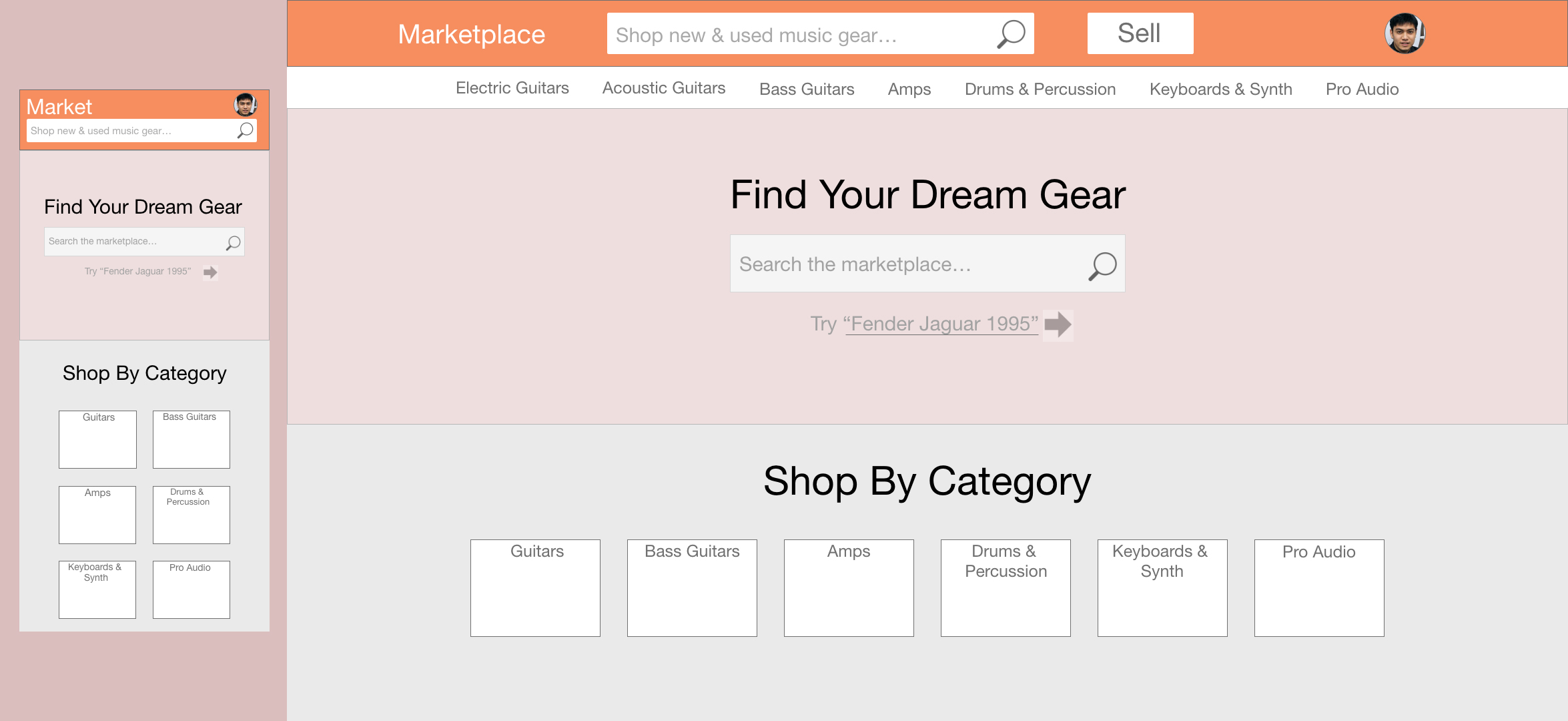Image resolution: width=1568 pixels, height=721 pixels.
Task: Select the mobile Drums & Percussion category card
Action: (x=191, y=515)
